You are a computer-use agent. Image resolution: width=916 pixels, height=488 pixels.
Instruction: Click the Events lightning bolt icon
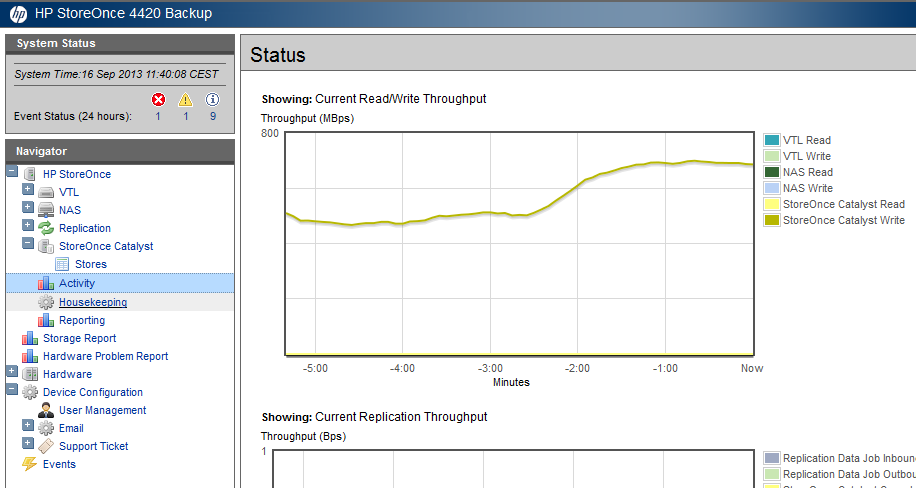pos(30,464)
